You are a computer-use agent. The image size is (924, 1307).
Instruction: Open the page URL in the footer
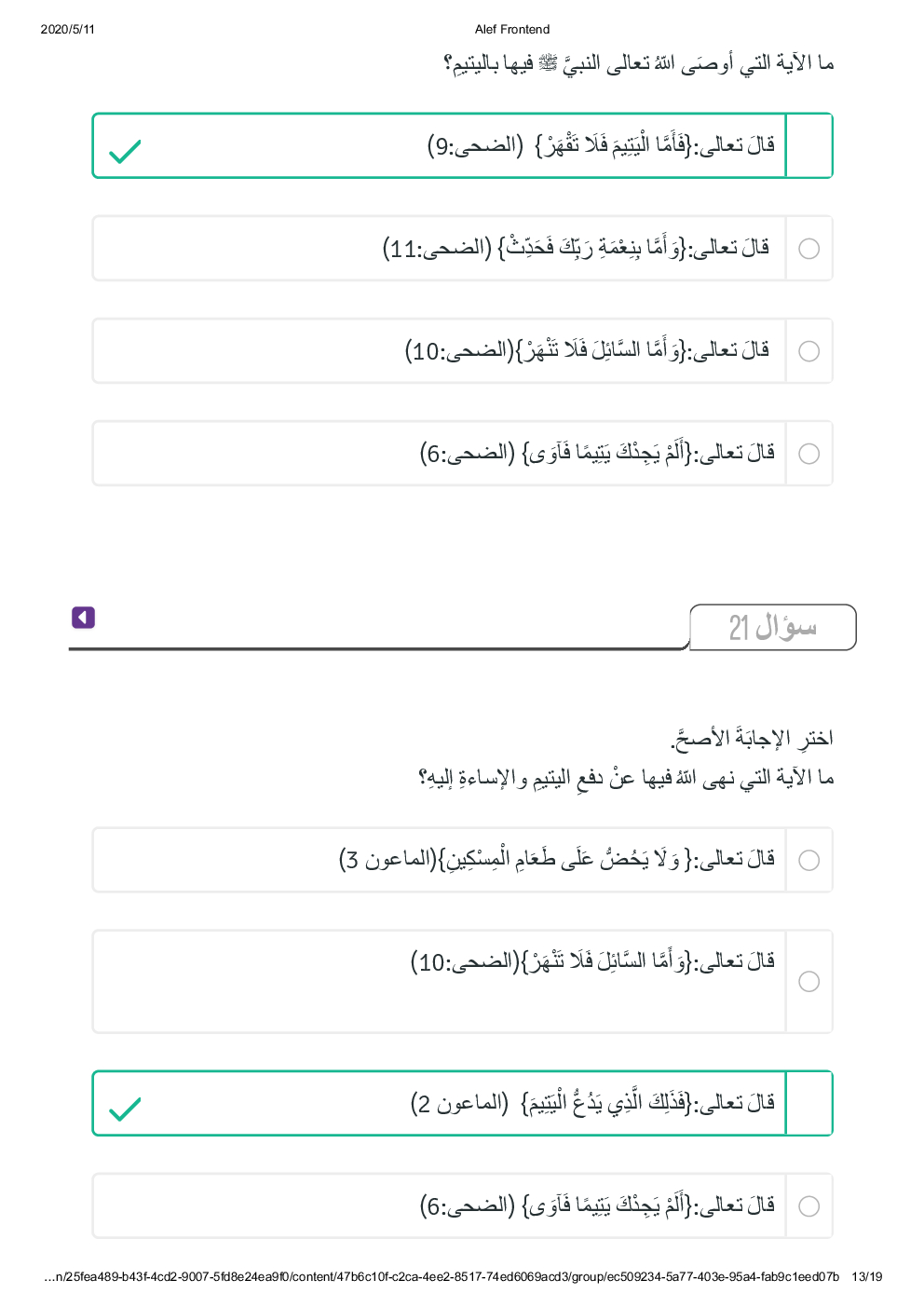[442, 1276]
